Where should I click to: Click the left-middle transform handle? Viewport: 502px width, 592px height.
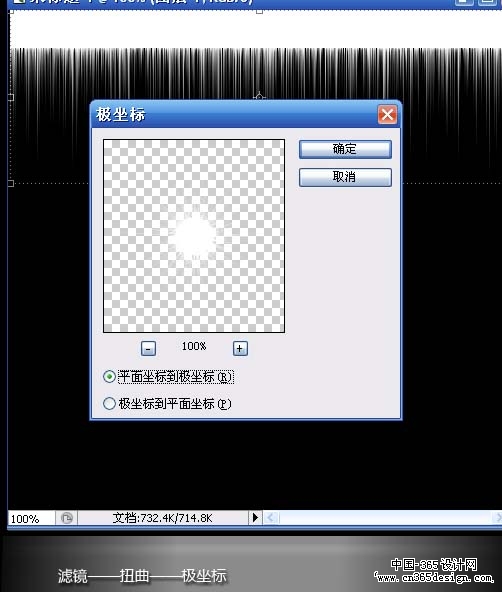coord(11,97)
